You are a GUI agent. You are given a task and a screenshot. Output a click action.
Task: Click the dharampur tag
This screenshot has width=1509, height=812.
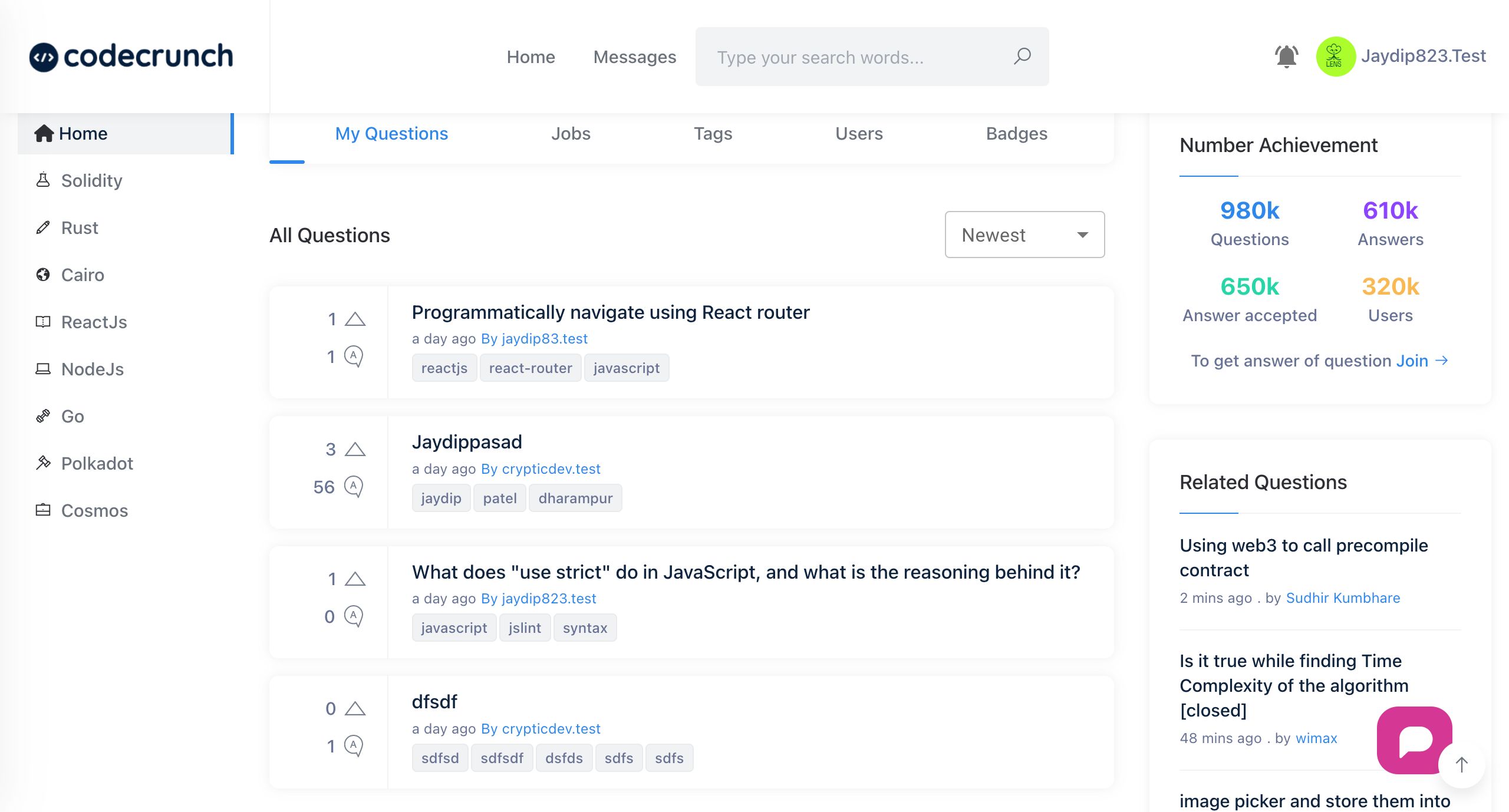(x=575, y=498)
